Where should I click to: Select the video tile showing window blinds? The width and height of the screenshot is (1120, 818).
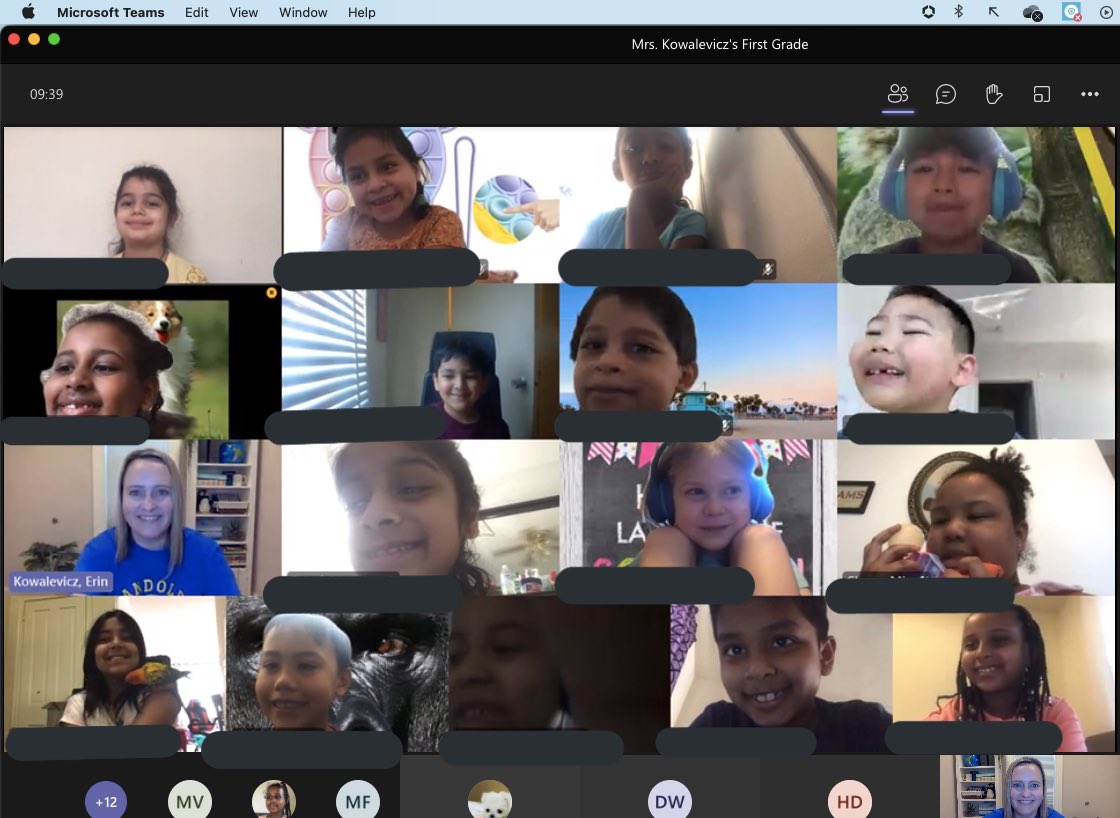pos(421,361)
